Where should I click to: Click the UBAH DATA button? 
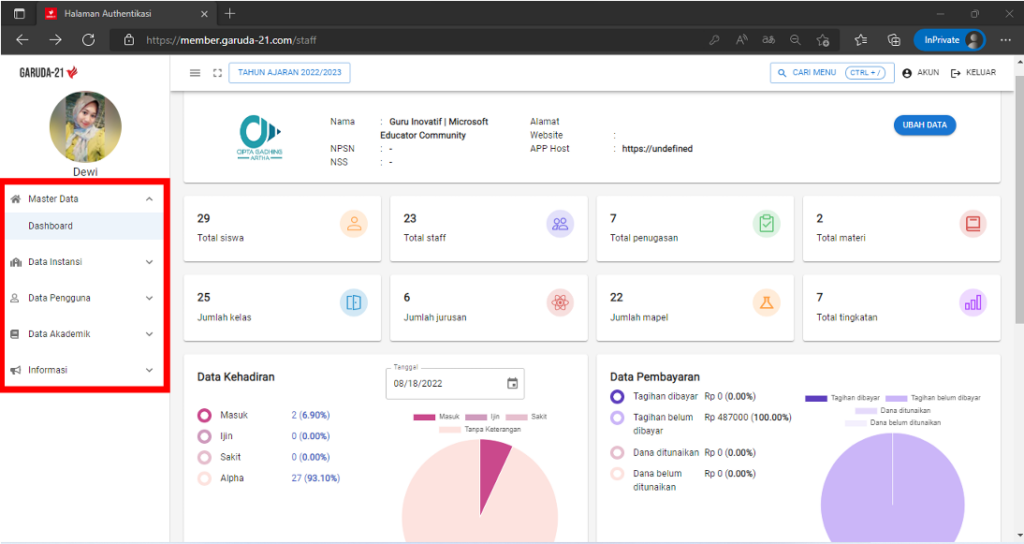925,125
